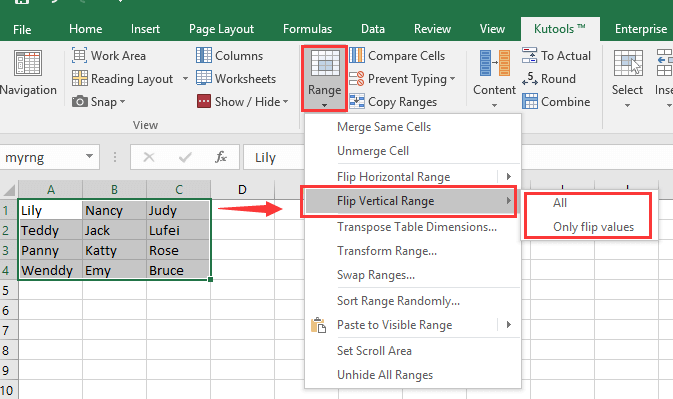Open the Prevent Typing dropdown arrow
673x399 pixels.
click(x=452, y=79)
